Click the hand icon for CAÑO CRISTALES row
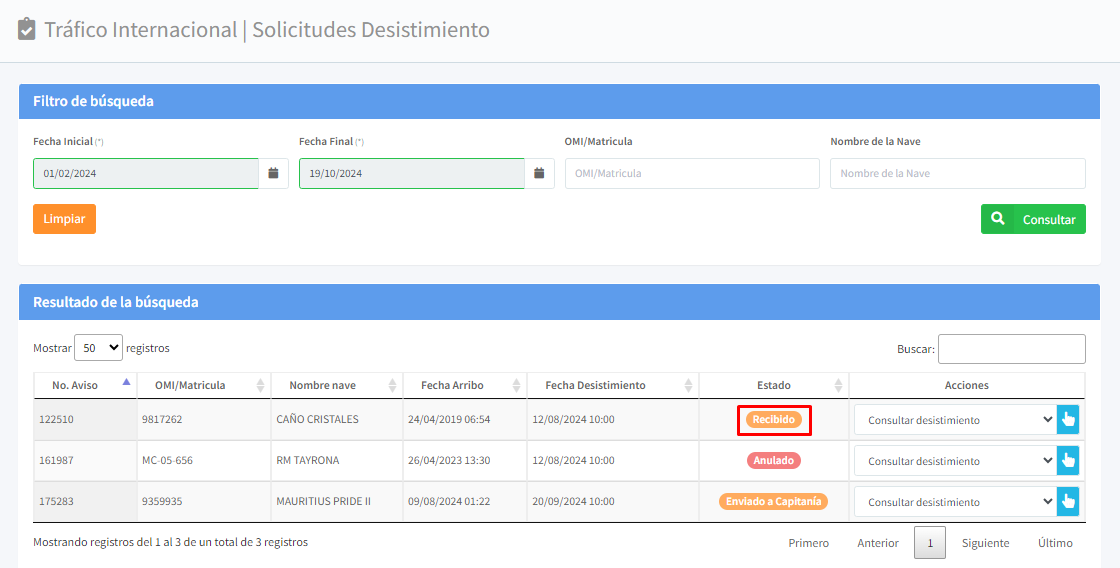Image resolution: width=1120 pixels, height=568 pixels. click(x=1068, y=420)
